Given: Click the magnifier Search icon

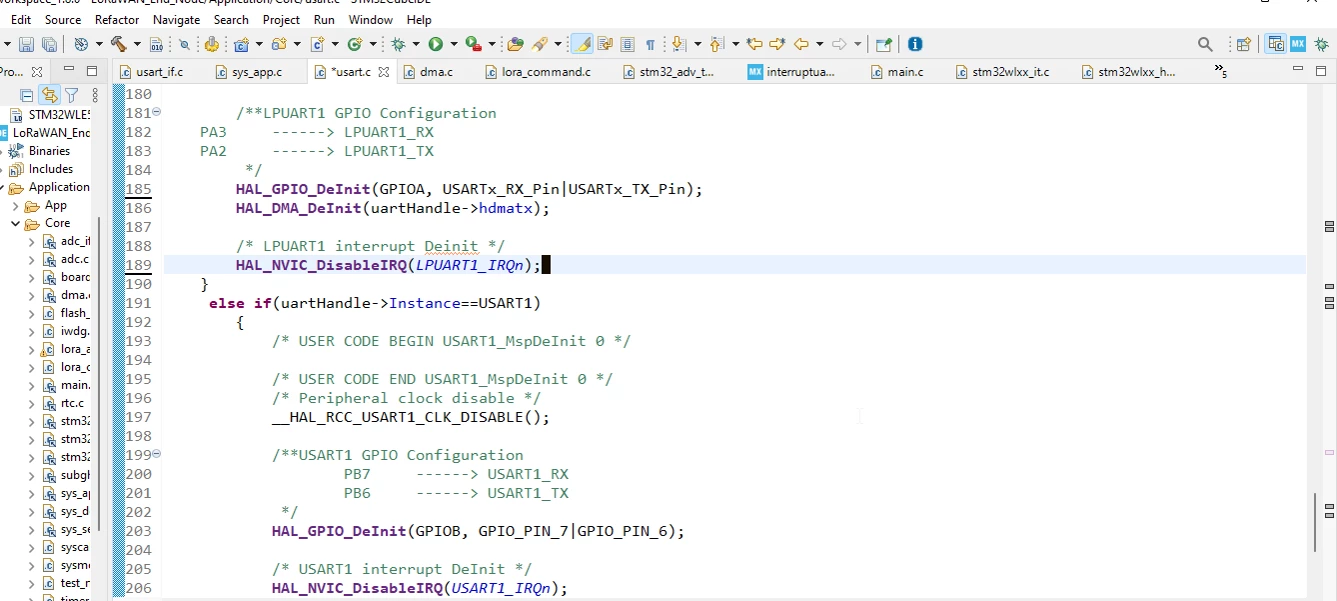Looking at the screenshot, I should [1205, 44].
